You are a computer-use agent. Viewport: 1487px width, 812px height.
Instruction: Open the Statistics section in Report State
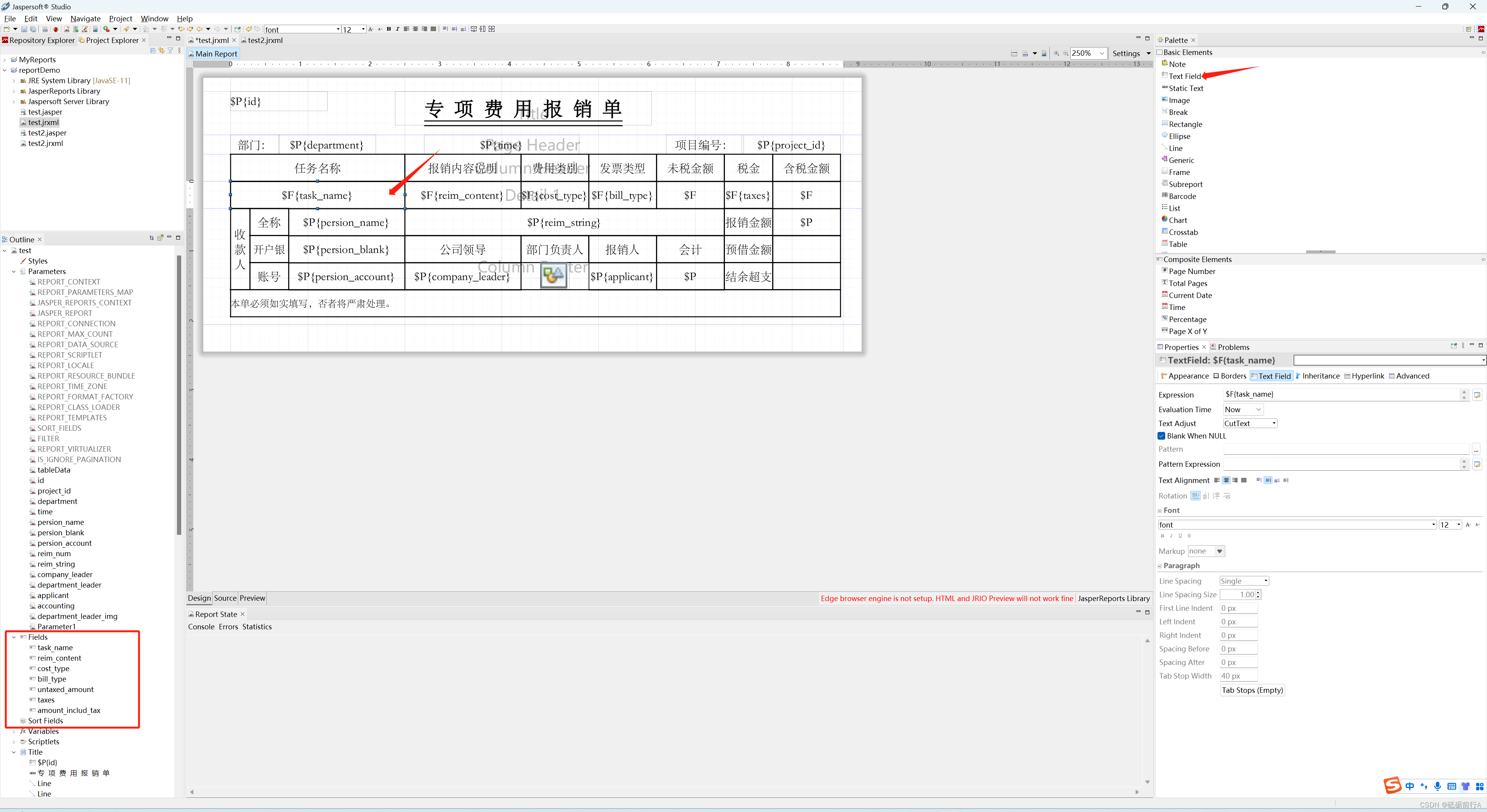point(257,627)
